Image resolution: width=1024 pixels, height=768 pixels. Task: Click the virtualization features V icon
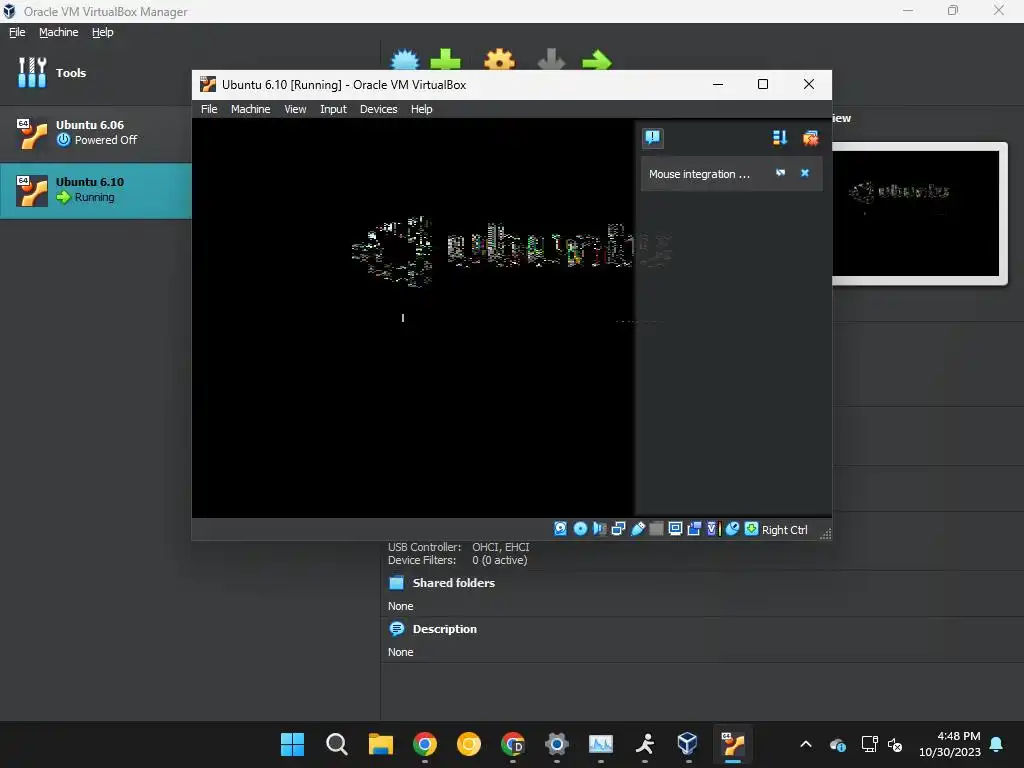(x=712, y=529)
